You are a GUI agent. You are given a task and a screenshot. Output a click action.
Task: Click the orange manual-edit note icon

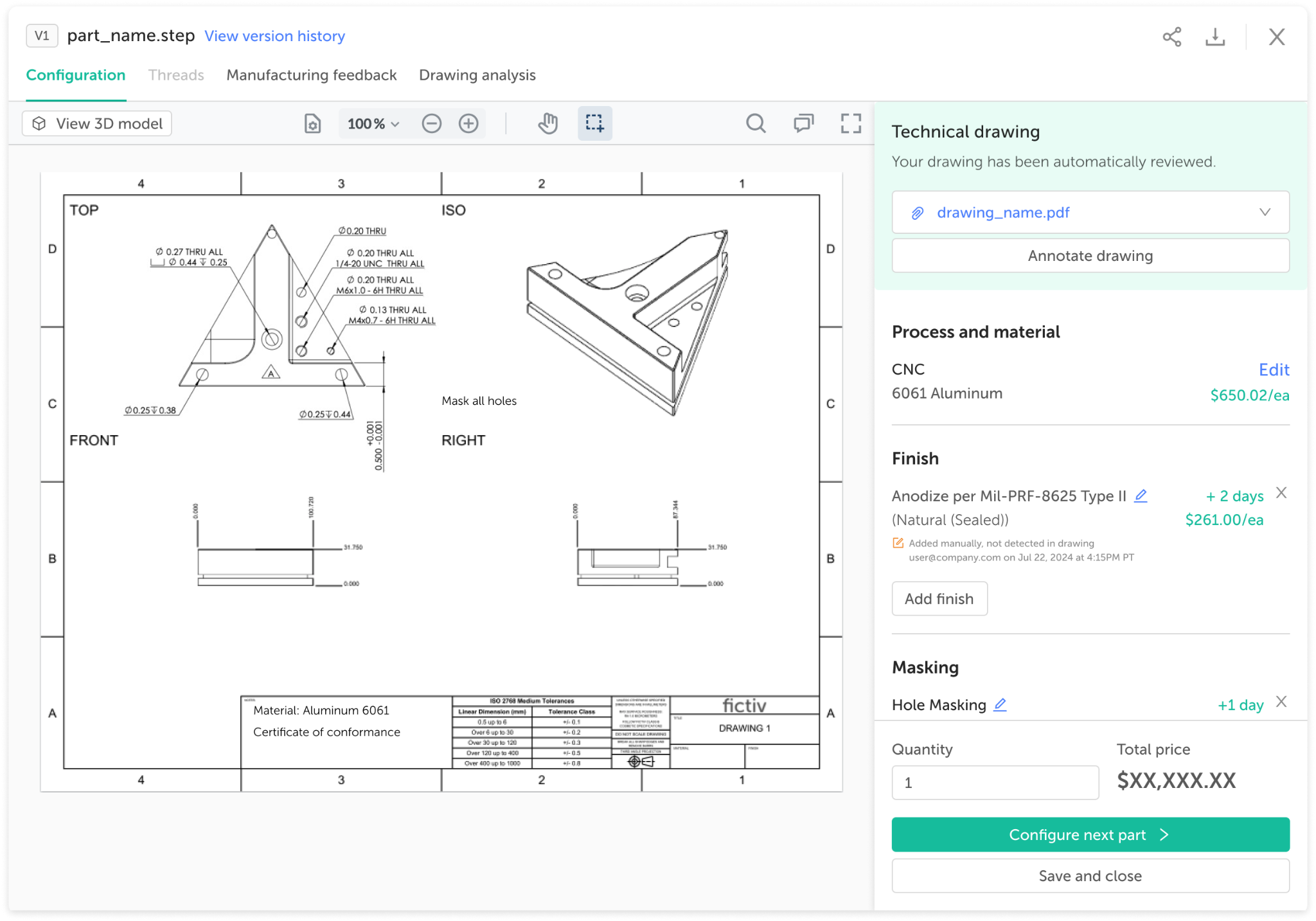898,543
